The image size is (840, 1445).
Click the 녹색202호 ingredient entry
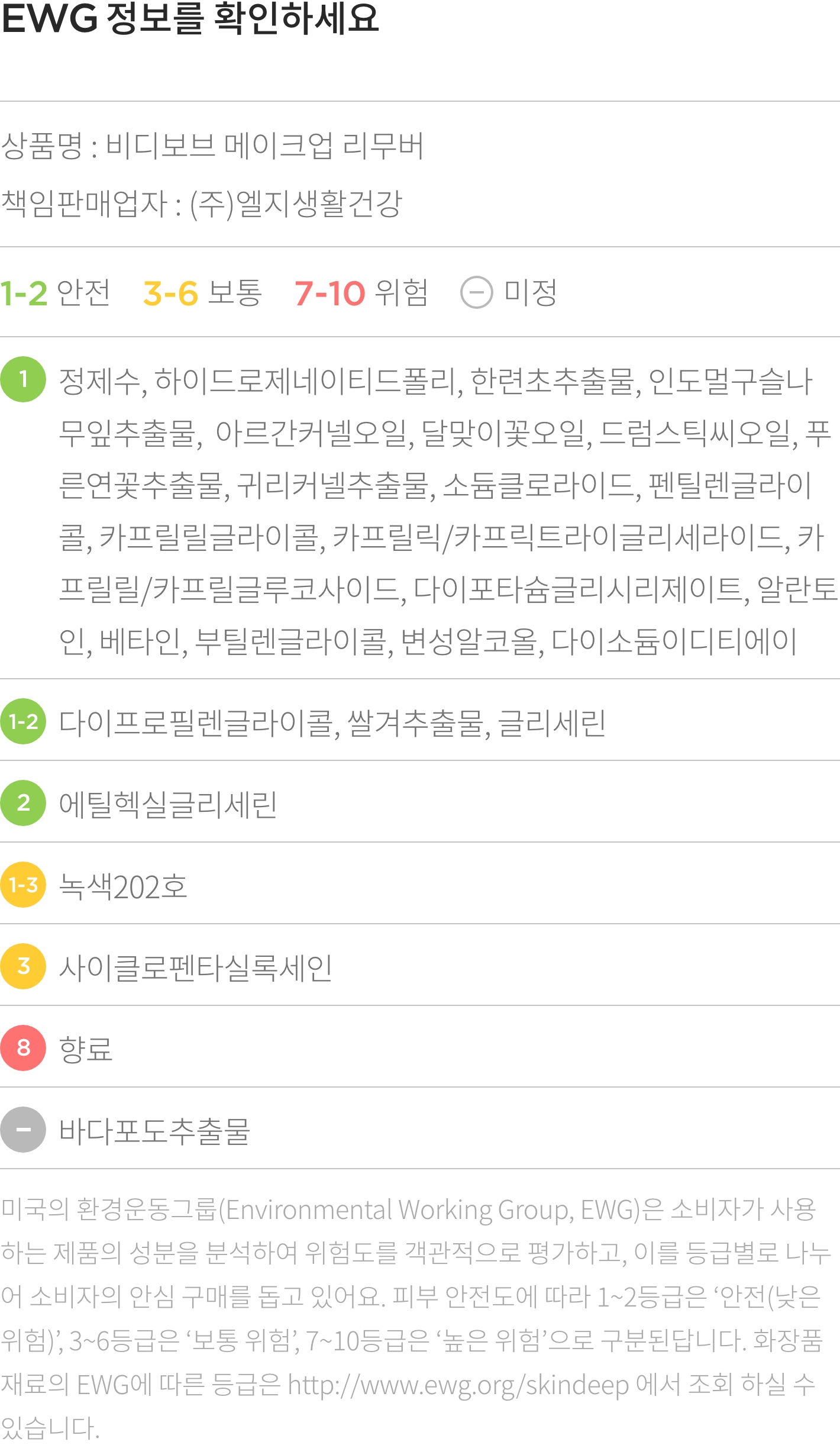tap(123, 886)
